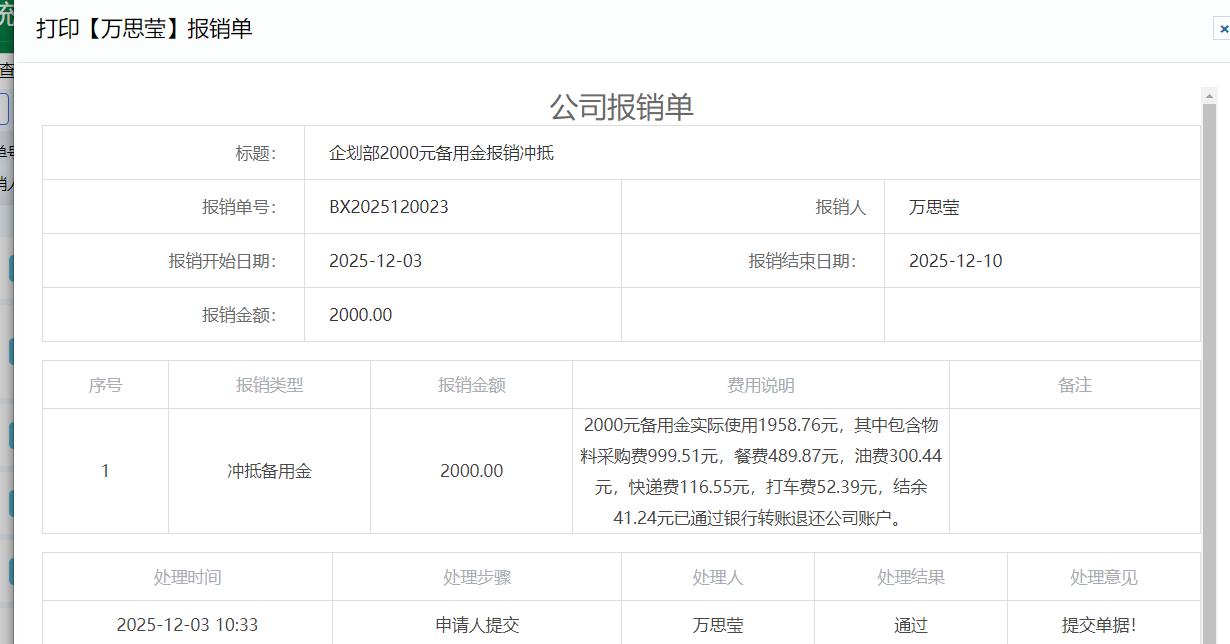The image size is (1230, 644).
Task: Click the 冲抵备用金 type cell
Action: pyautogui.click(x=269, y=471)
